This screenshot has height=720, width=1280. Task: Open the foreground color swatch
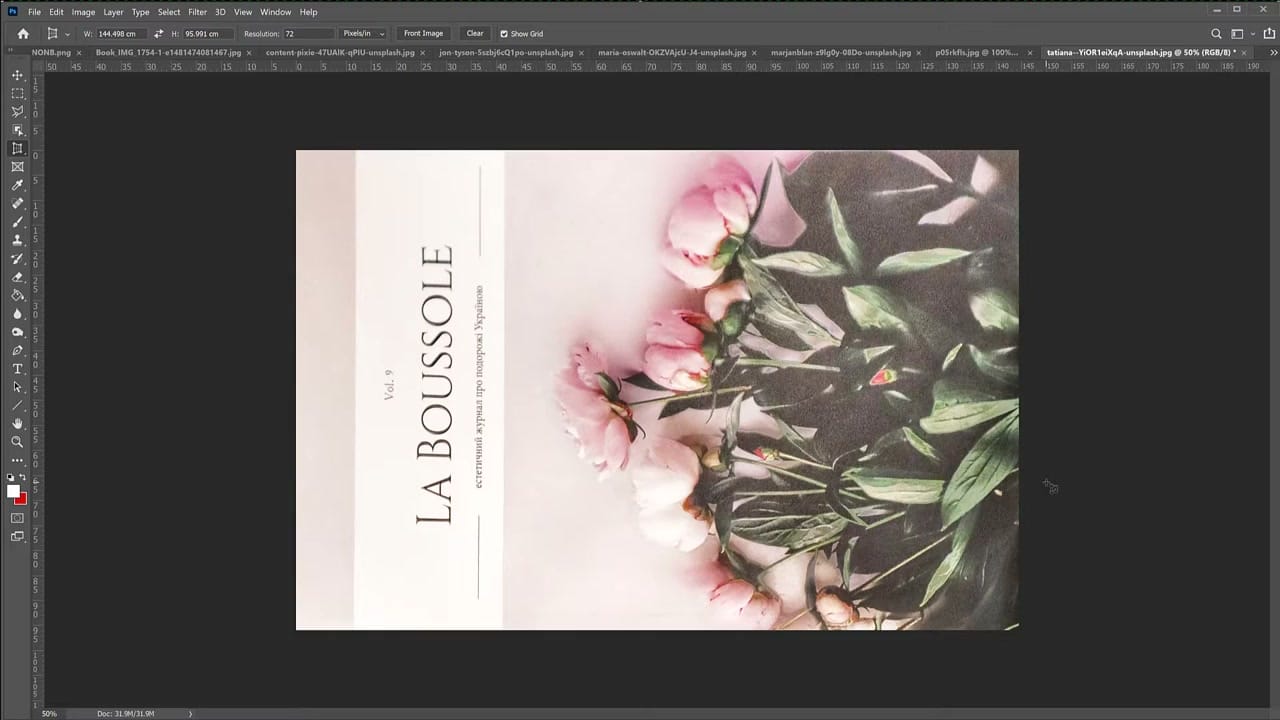pos(13,491)
